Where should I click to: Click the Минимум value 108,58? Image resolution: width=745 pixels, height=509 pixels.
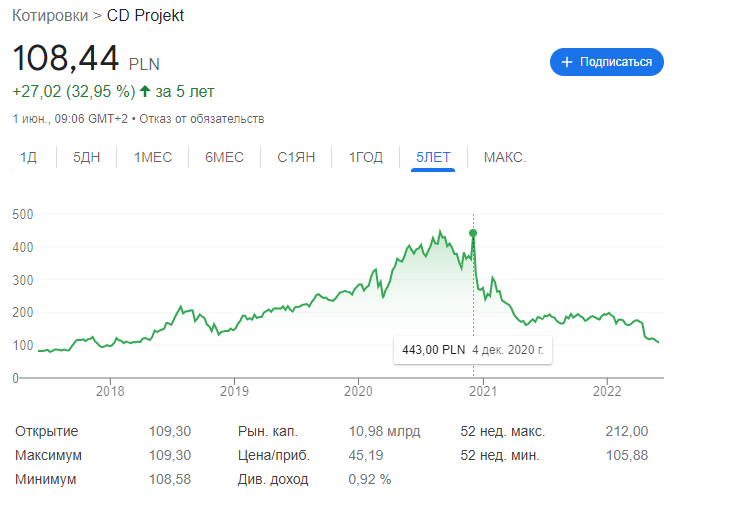click(x=170, y=479)
